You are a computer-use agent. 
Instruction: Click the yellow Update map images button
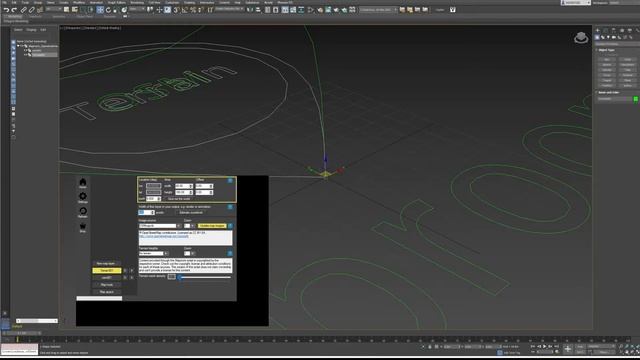(x=212, y=226)
